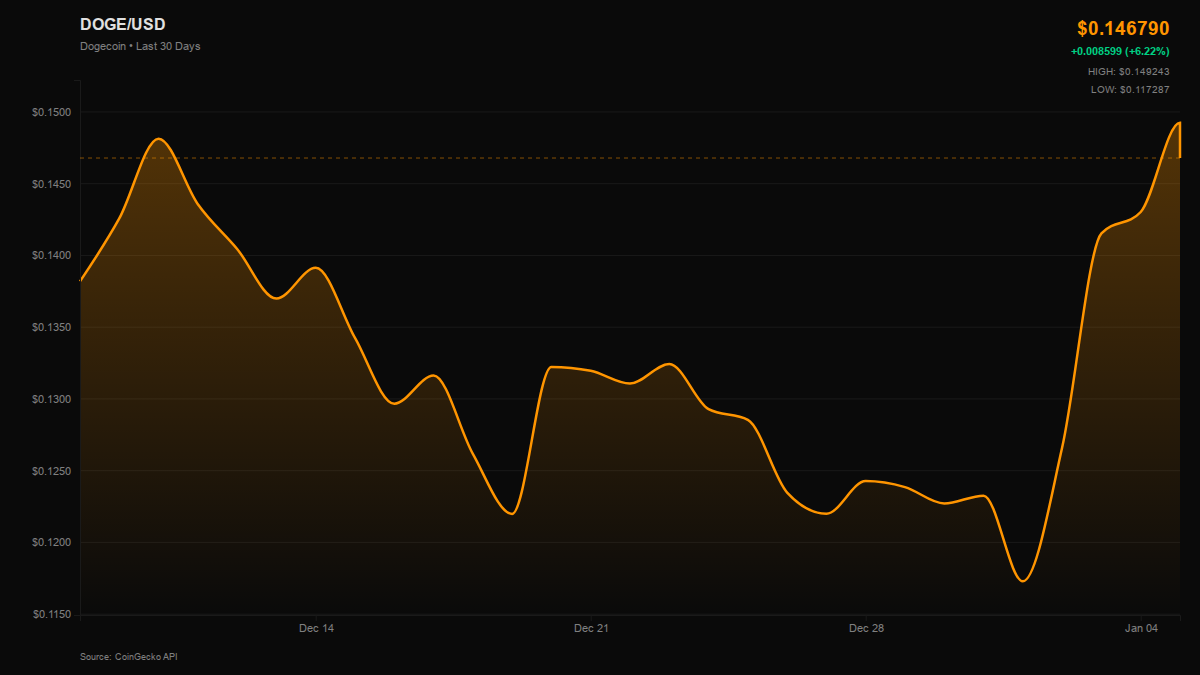Select the Jan 04 date tick
The width and height of the screenshot is (1200, 675).
coord(1141,629)
